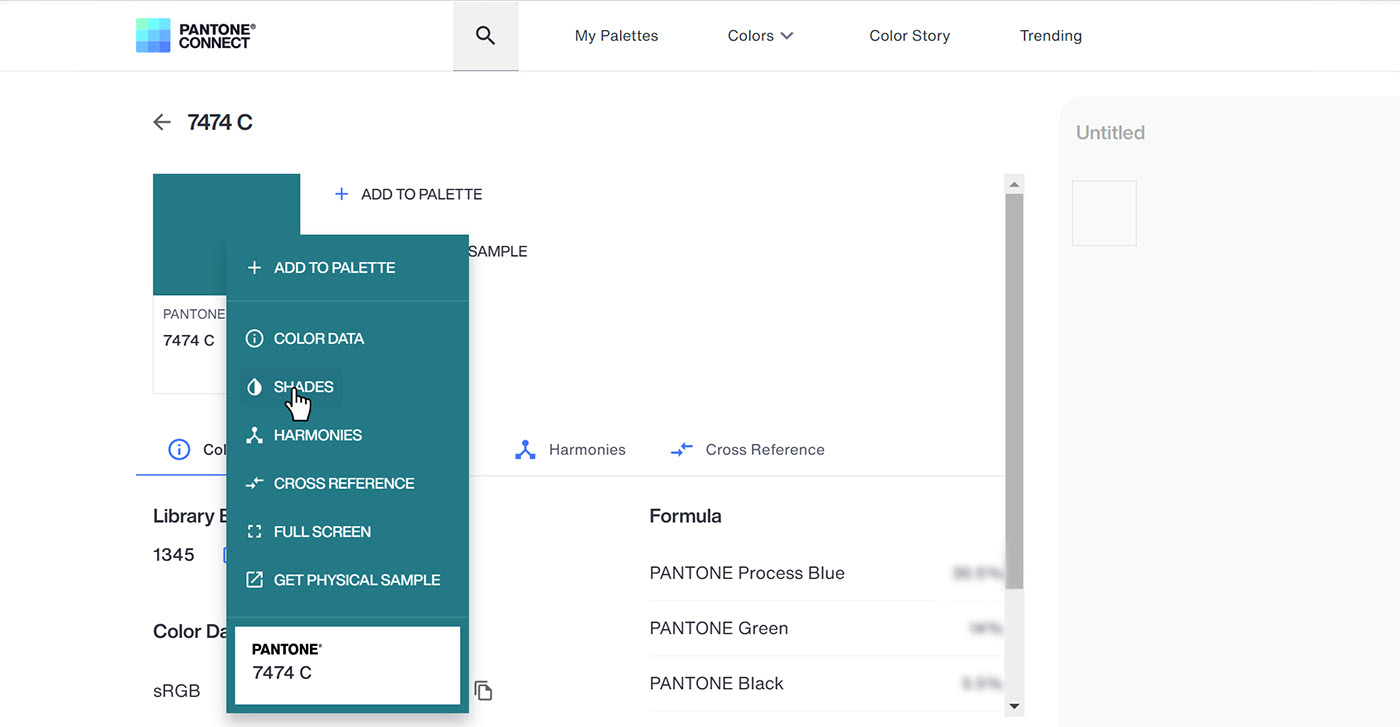
Task: Choose Harmonies in the teal context menu
Action: click(317, 435)
